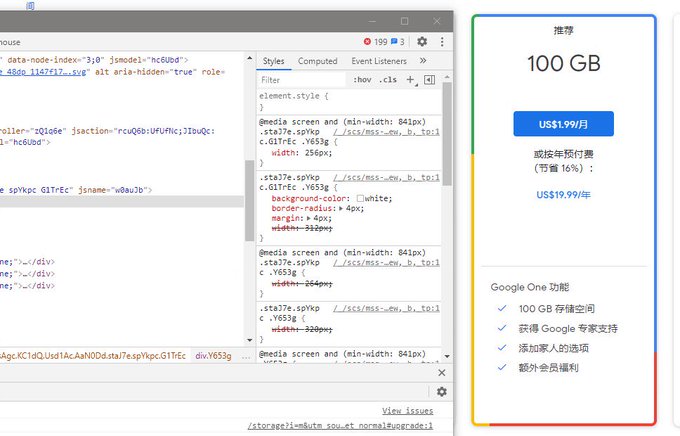Open stylesheet source link above background-color rule
This screenshot has width=680, height=436.
386,177
